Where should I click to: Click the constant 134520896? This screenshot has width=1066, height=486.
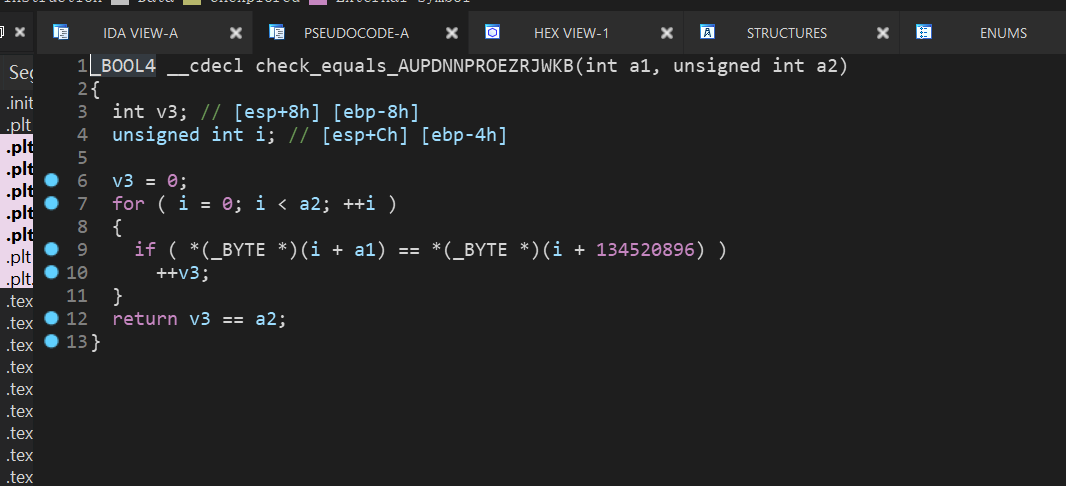click(x=646, y=250)
